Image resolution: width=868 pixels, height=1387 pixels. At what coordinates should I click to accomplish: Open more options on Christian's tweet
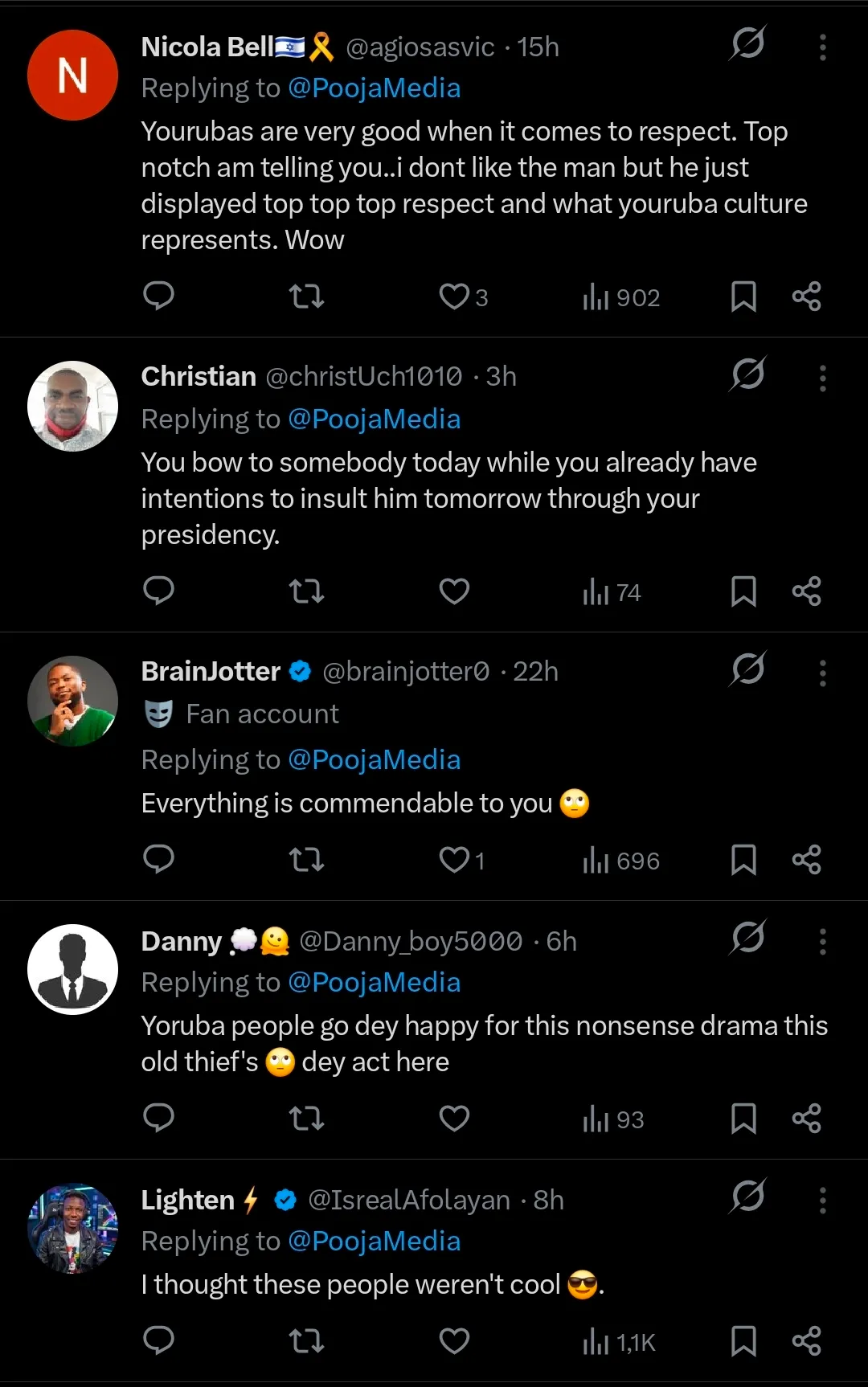(x=822, y=378)
